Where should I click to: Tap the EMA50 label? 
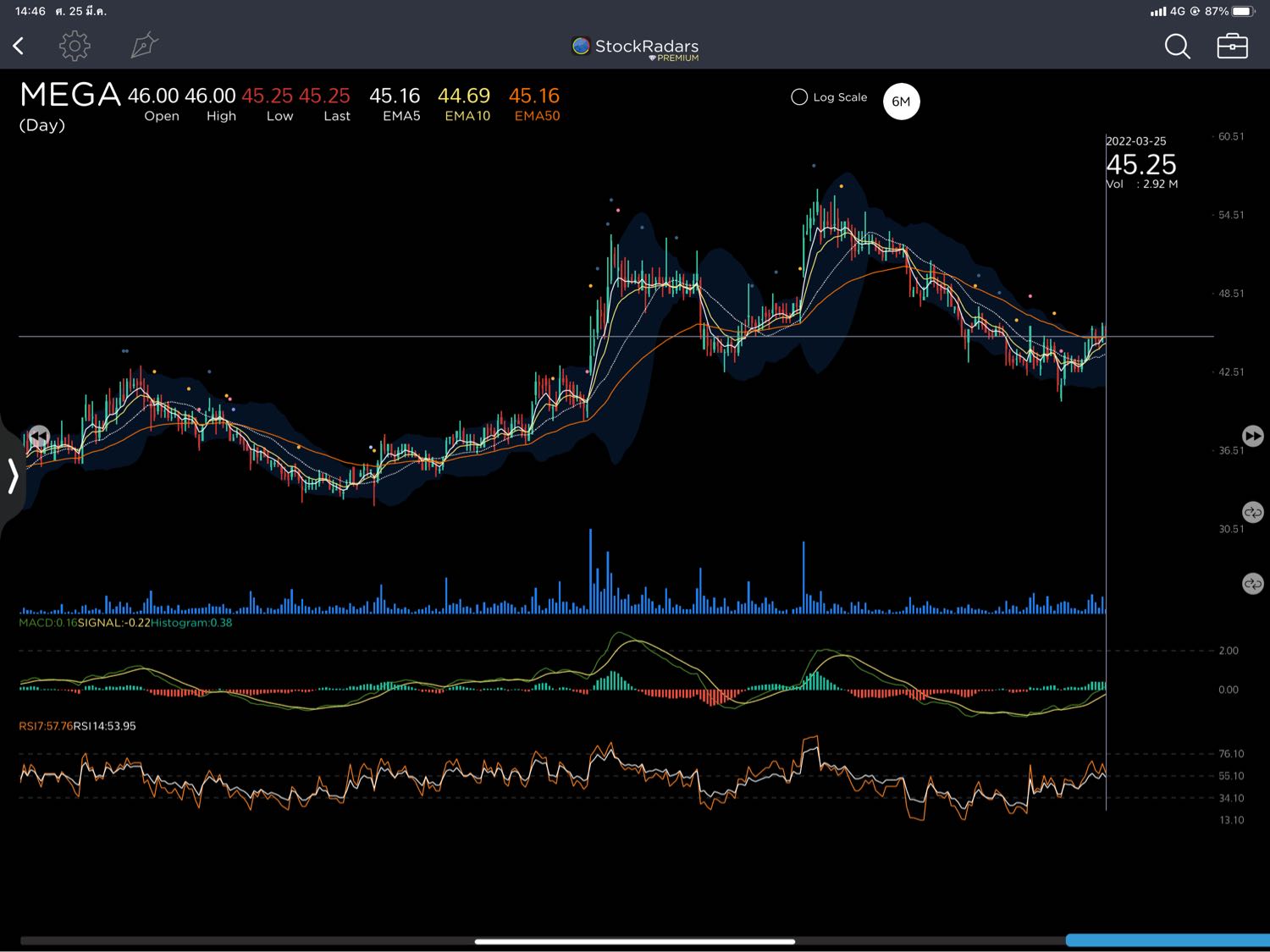[x=537, y=116]
